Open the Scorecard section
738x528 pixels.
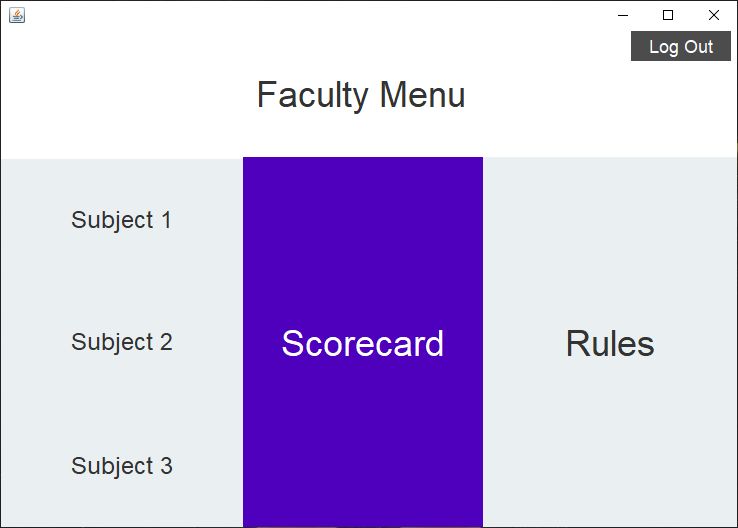point(362,343)
